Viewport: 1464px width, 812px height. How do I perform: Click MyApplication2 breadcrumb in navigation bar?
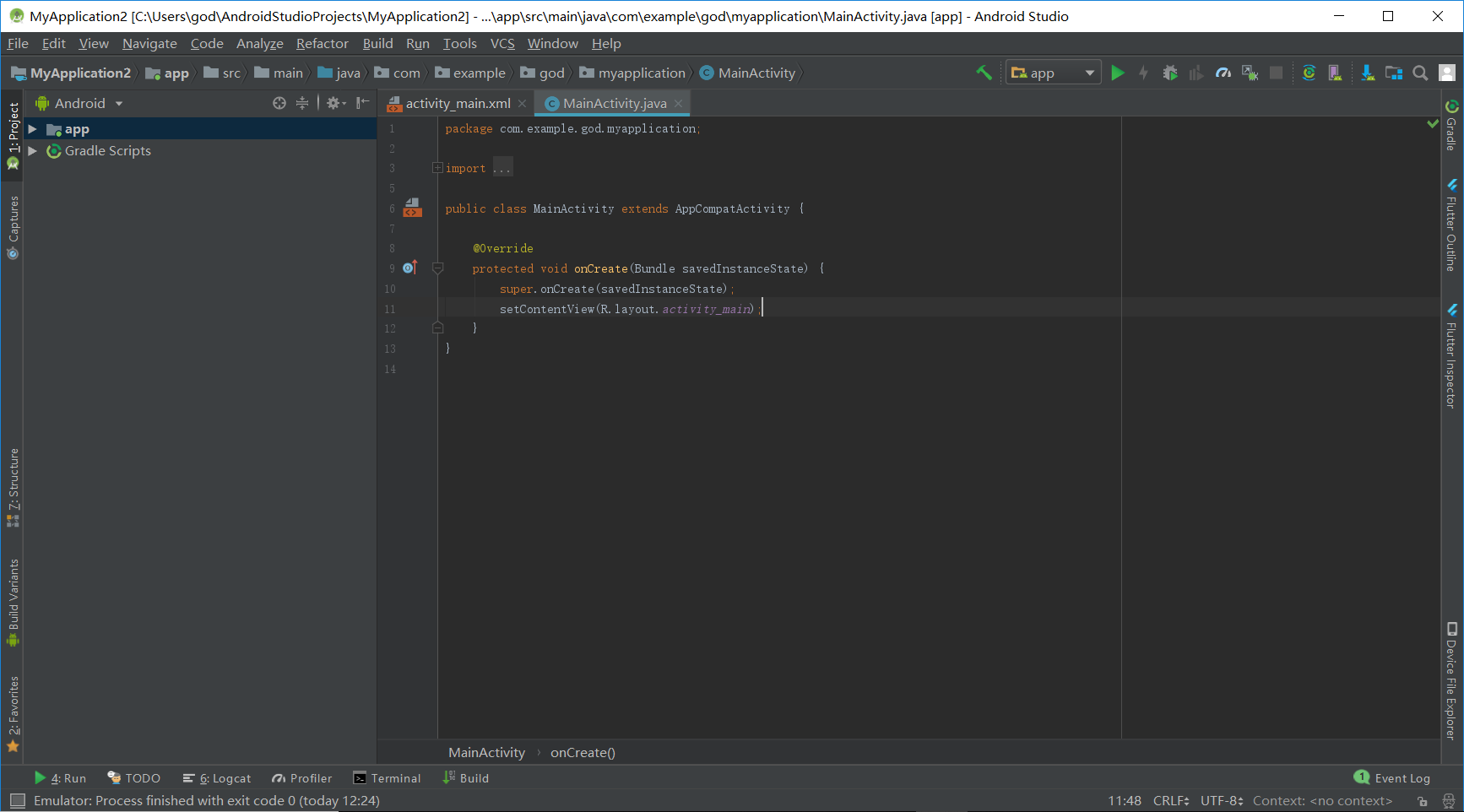click(x=71, y=73)
